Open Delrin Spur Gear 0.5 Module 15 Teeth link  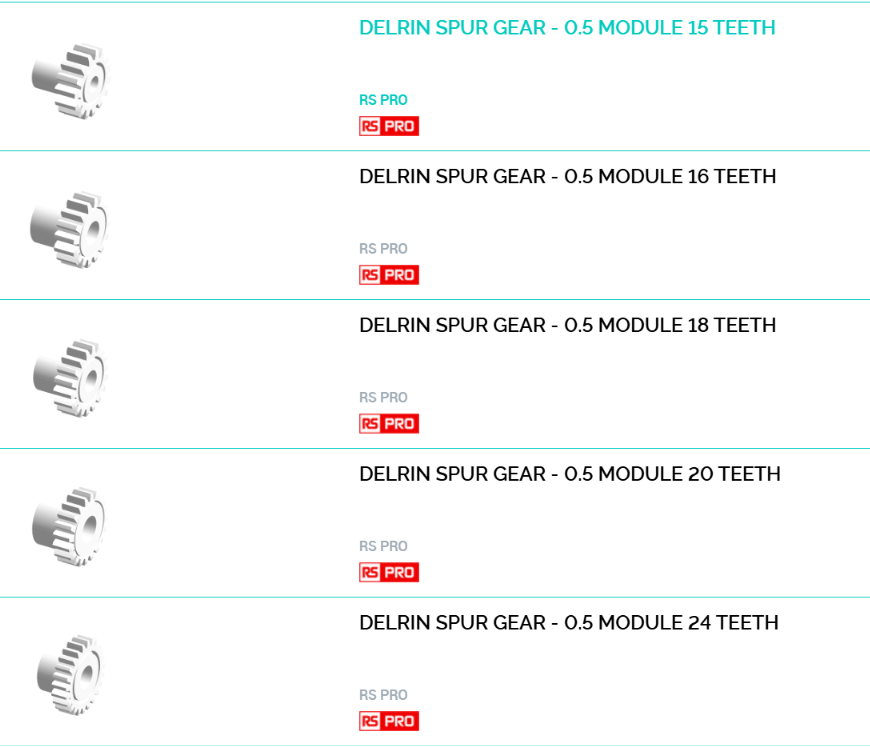567,28
